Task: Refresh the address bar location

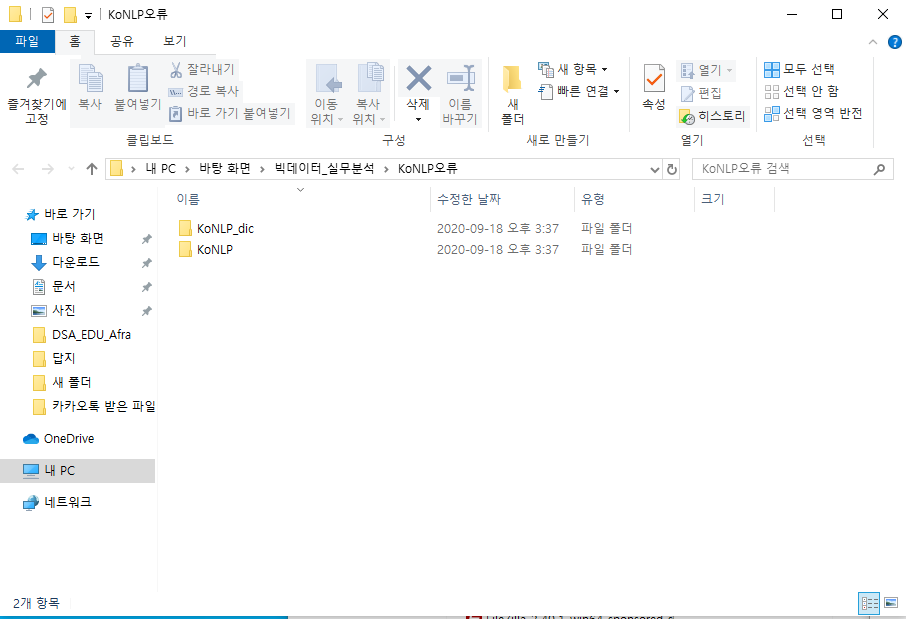Action: 671,169
